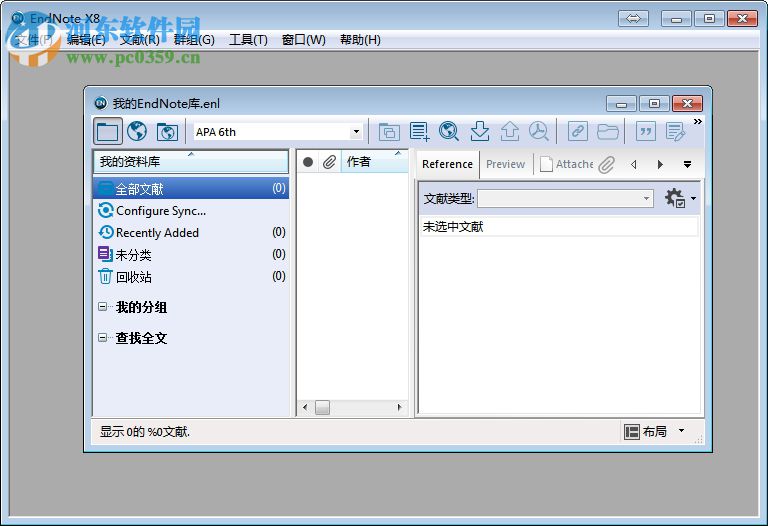Open 回收站 trash group
768x526 pixels.
tap(191, 277)
